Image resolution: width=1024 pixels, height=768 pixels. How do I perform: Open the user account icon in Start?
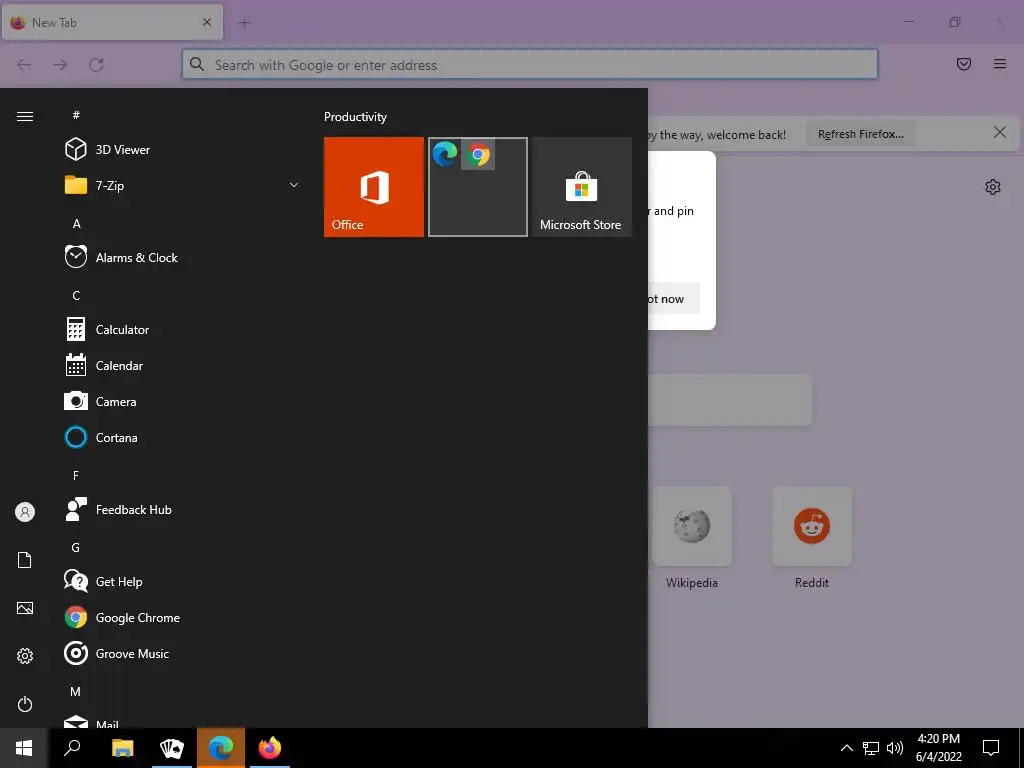point(25,512)
